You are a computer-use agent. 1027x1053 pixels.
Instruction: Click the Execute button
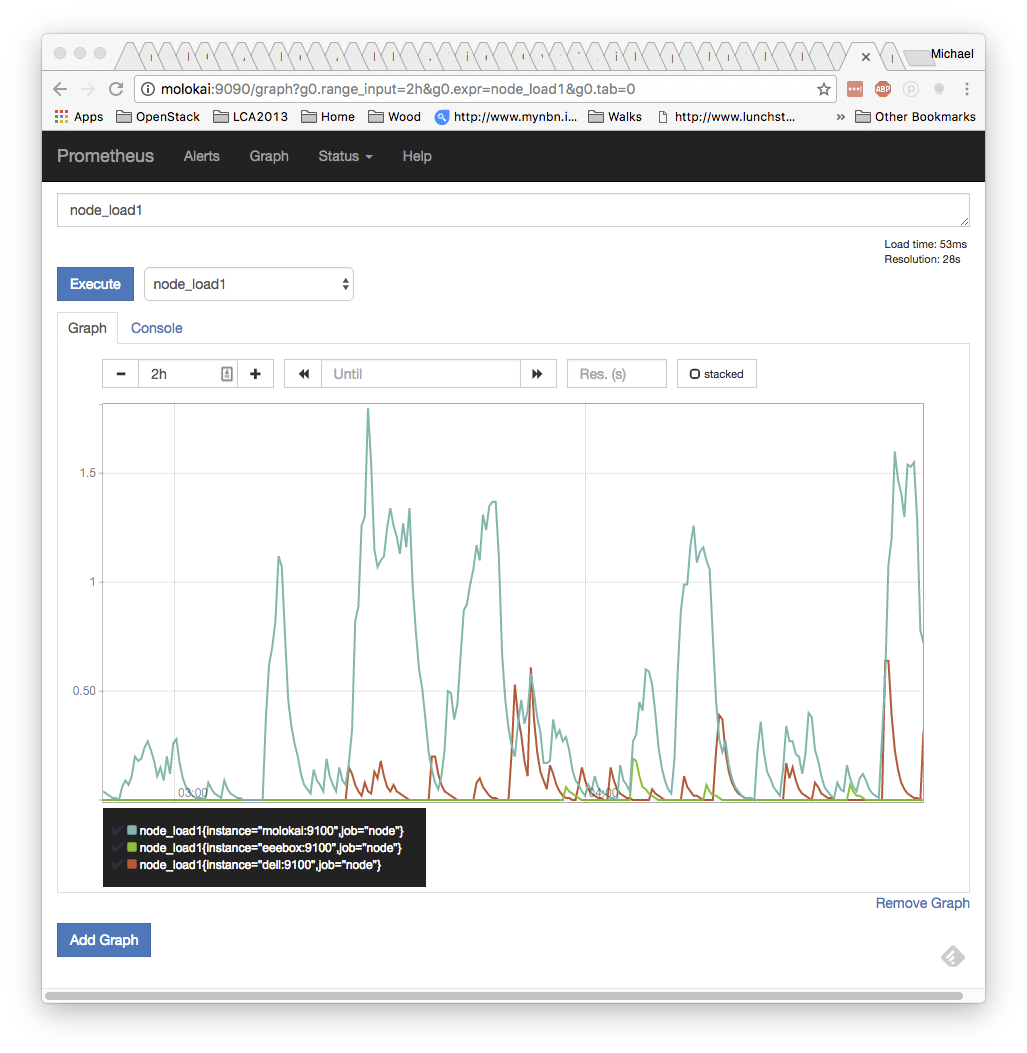pos(95,284)
